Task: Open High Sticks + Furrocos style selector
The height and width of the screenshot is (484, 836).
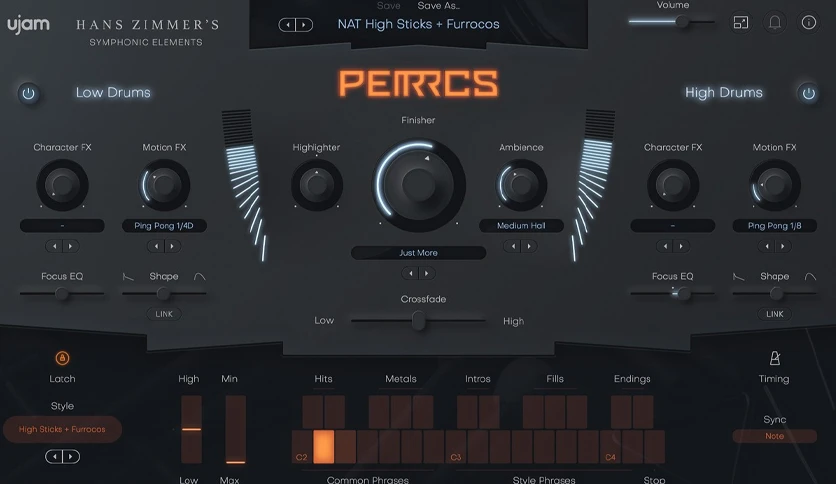Action: coord(62,429)
